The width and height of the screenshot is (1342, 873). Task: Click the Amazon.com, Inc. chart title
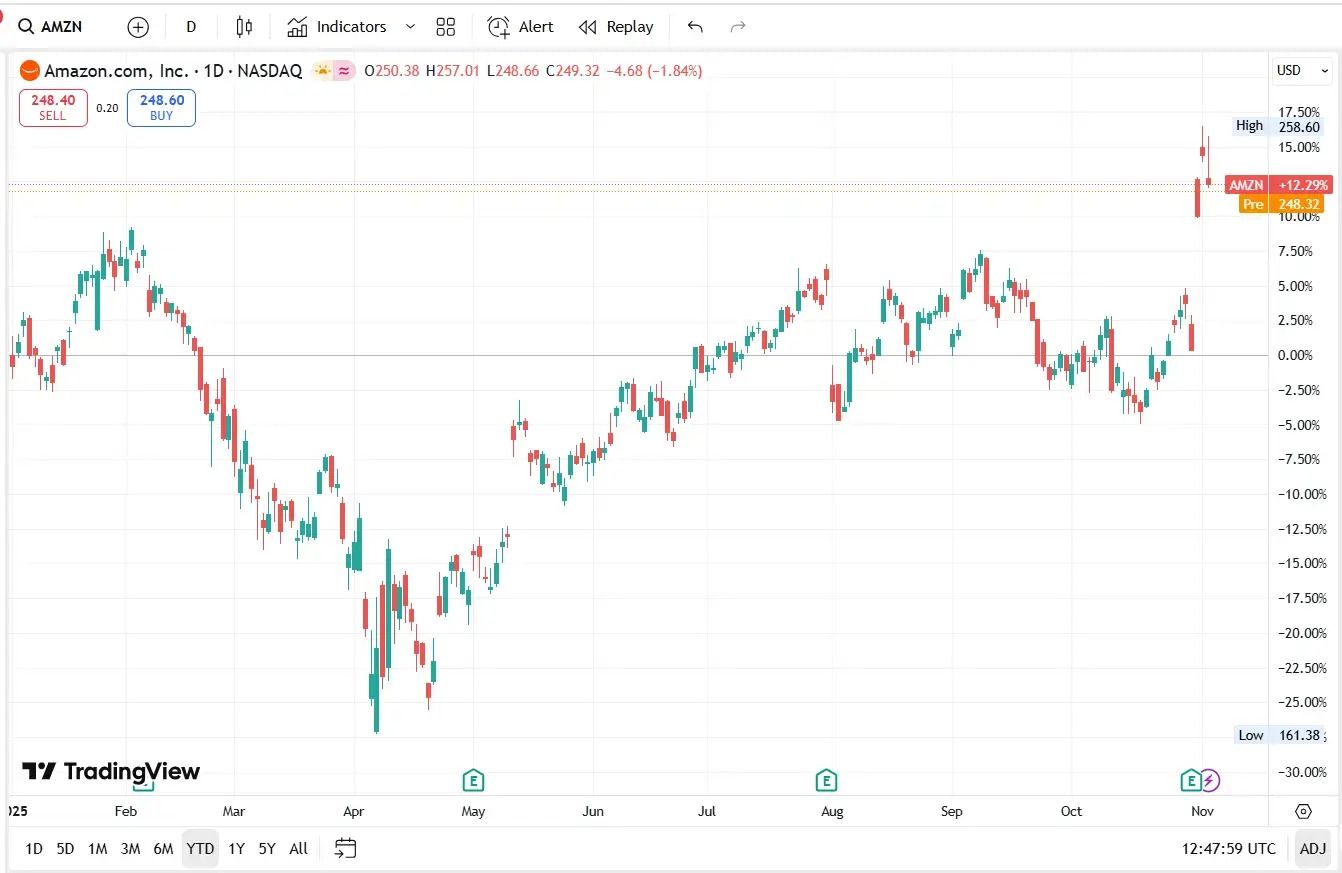pos(116,71)
